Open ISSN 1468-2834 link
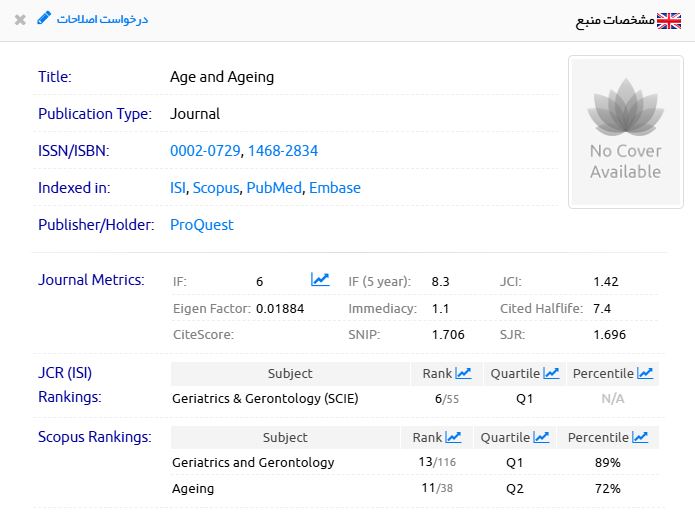This screenshot has height=525, width=695. (x=283, y=151)
